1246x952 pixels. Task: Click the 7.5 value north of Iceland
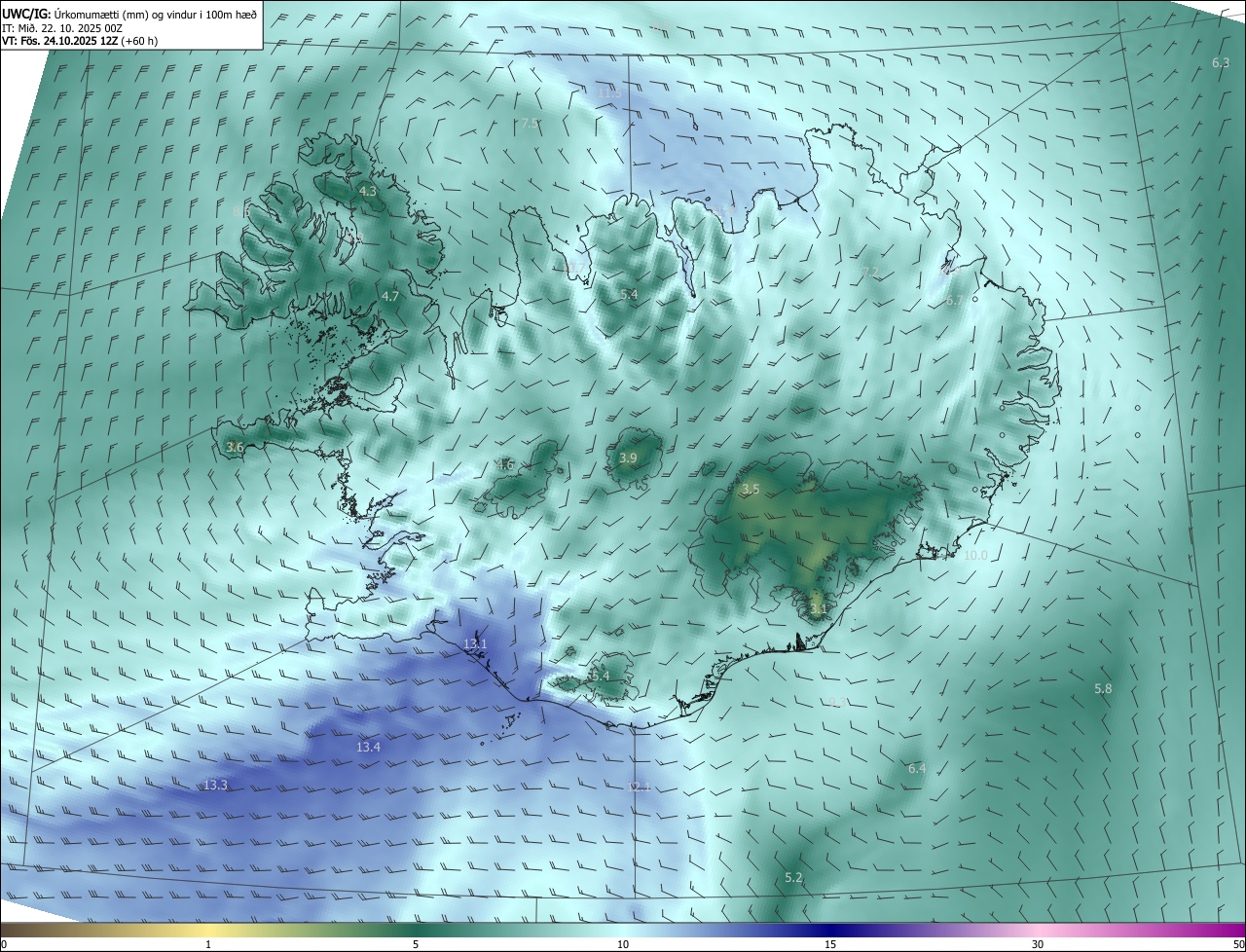tap(530, 124)
